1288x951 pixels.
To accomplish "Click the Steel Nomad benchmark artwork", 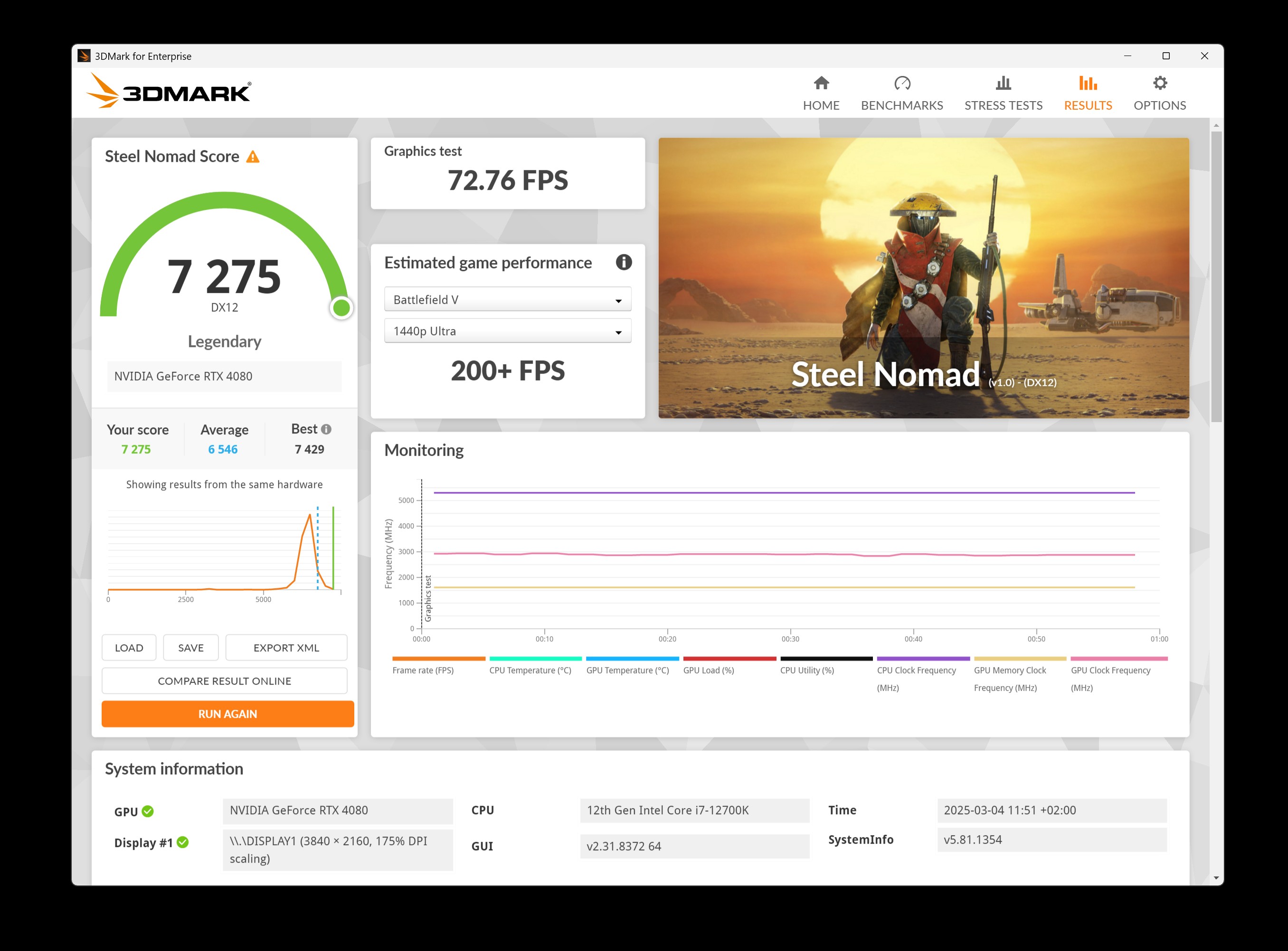I will pos(924,277).
